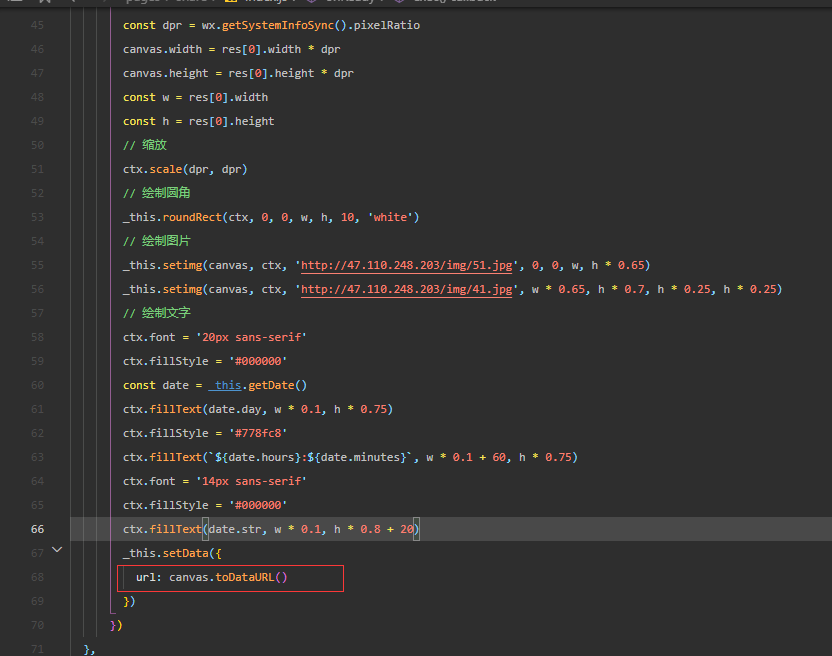
Task: Click line number 50 in the gutter
Action: pyautogui.click(x=37, y=145)
